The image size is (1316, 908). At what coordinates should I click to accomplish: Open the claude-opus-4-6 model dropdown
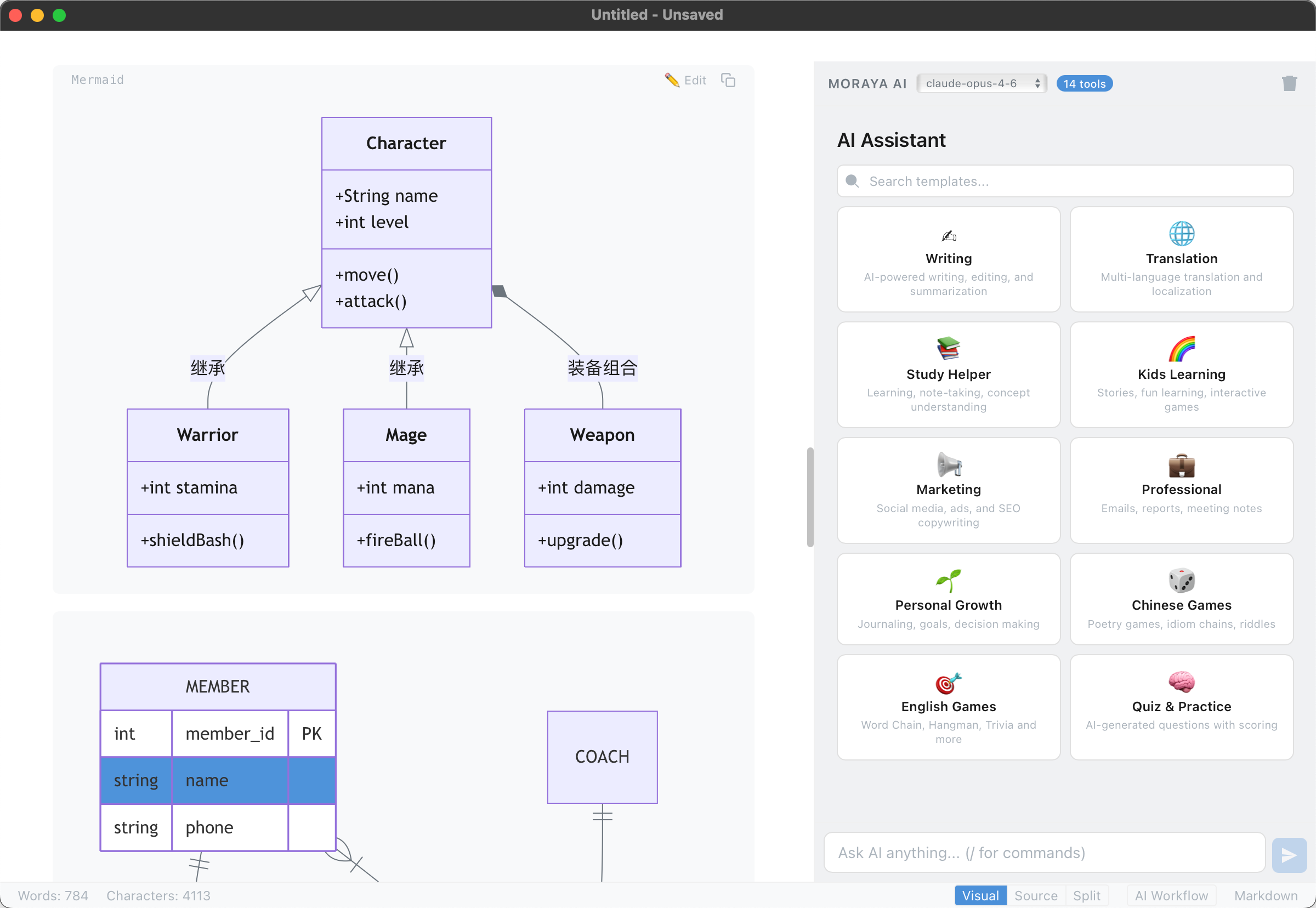point(982,84)
